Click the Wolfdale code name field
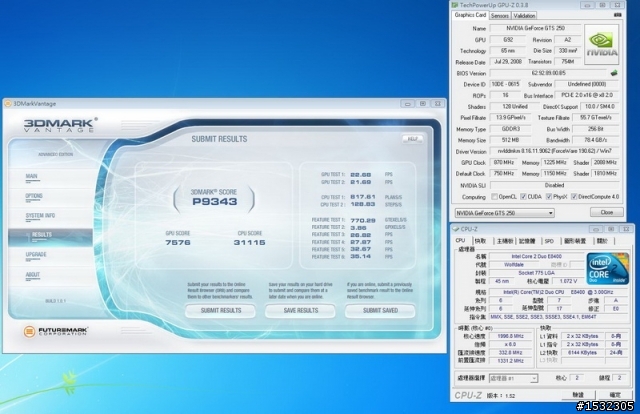Image resolution: width=640 pixels, height=414 pixels. coord(513,265)
